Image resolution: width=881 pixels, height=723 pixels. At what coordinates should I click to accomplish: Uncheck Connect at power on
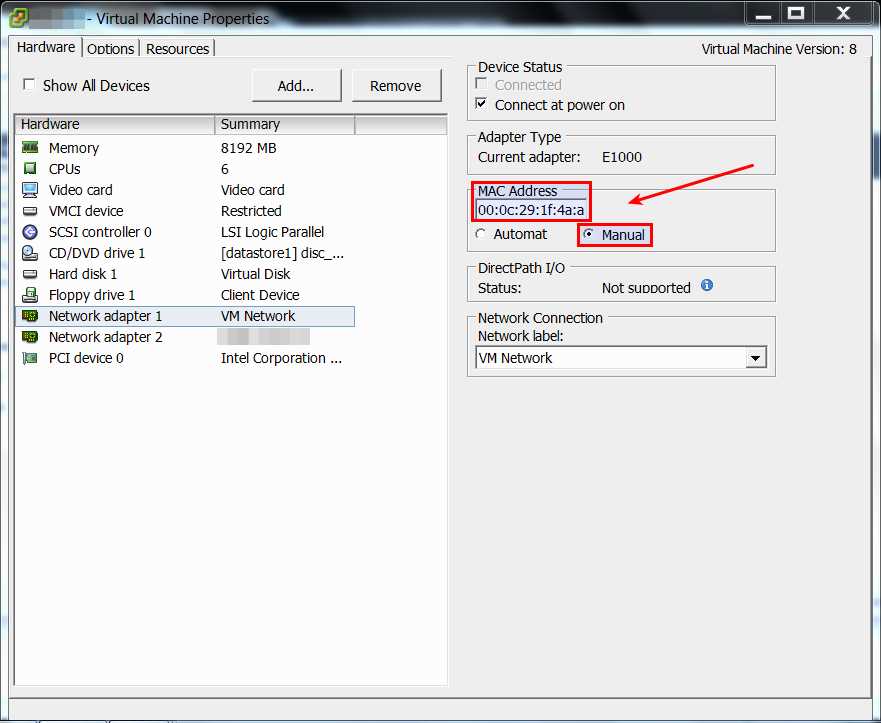tap(481, 102)
